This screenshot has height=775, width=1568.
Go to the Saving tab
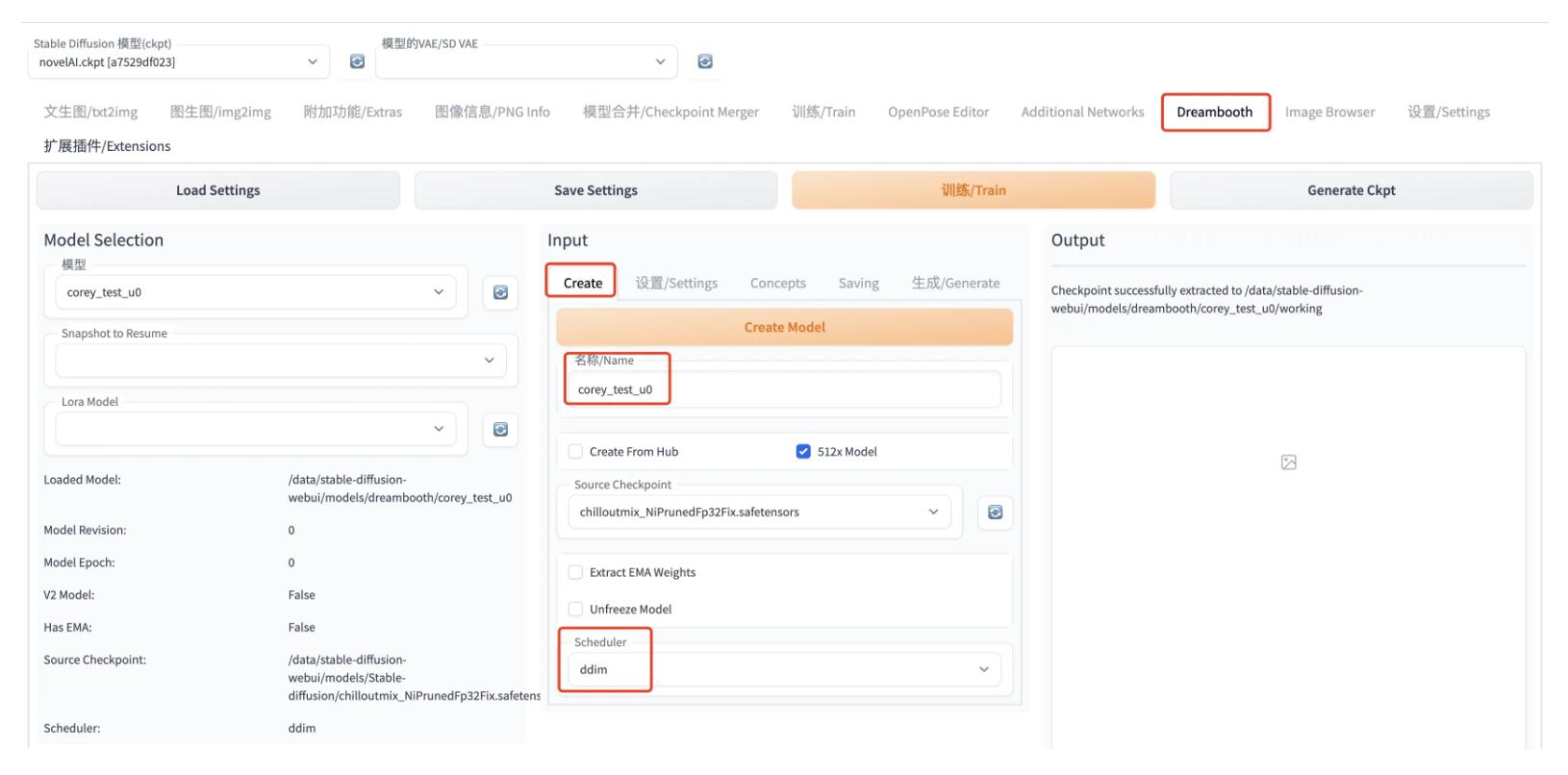point(858,283)
